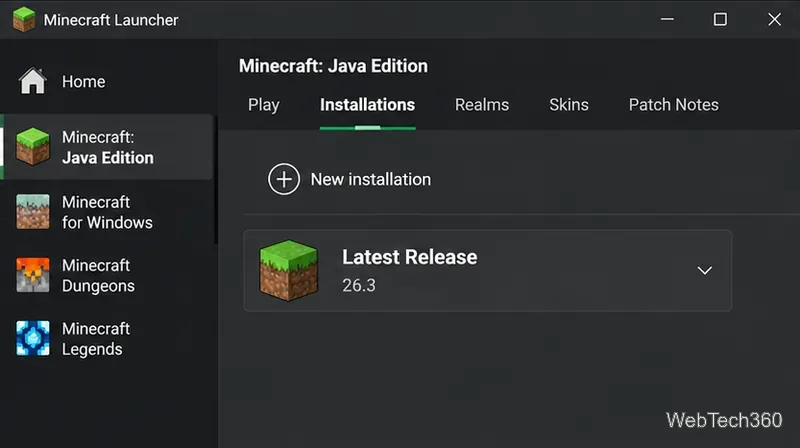
Task: Click the Minecraft Dungeons icon
Action: [x=33, y=275]
